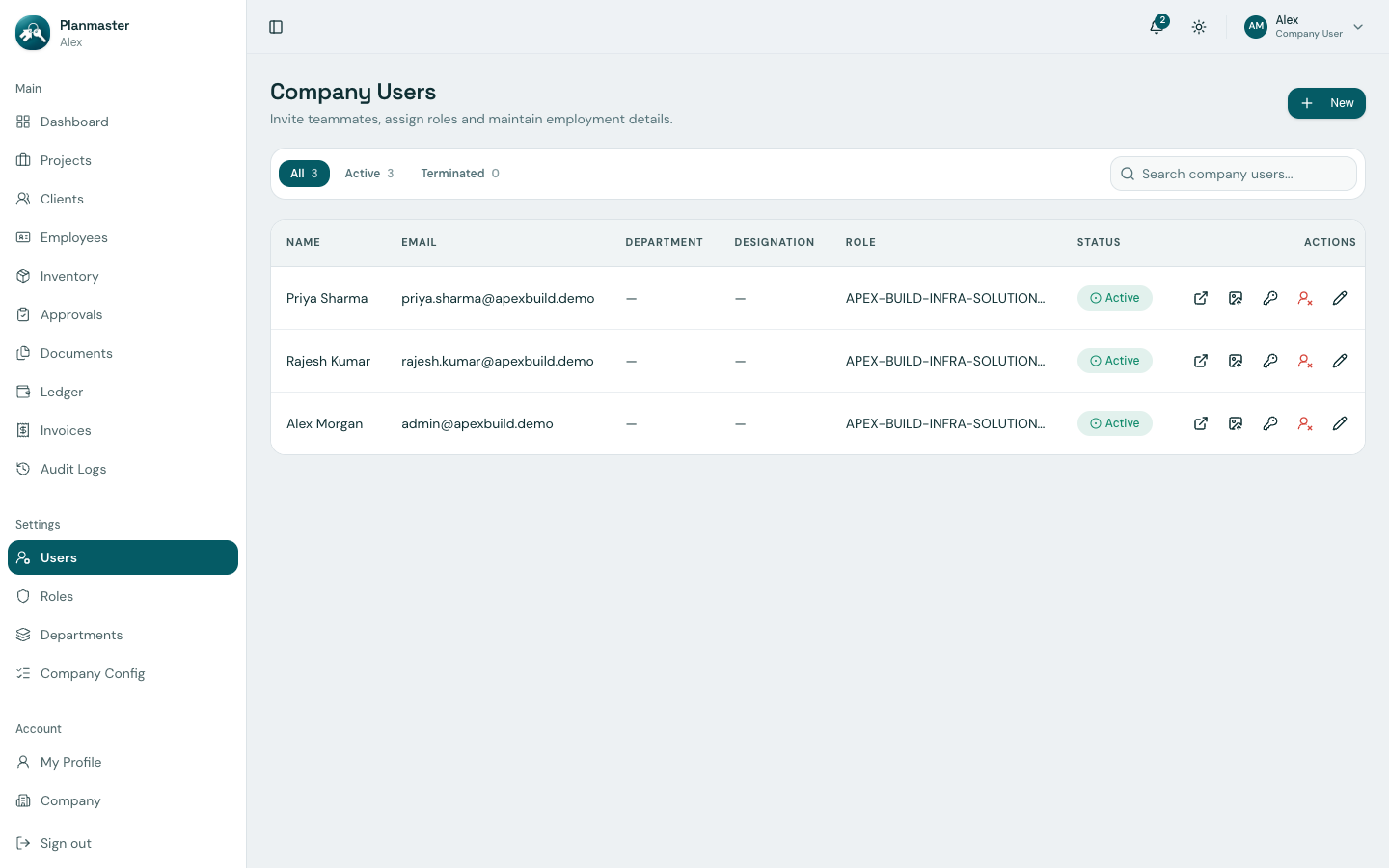The width and height of the screenshot is (1389, 868).
Task: Click Rajesh Kumar's Active status badge
Action: (1114, 361)
